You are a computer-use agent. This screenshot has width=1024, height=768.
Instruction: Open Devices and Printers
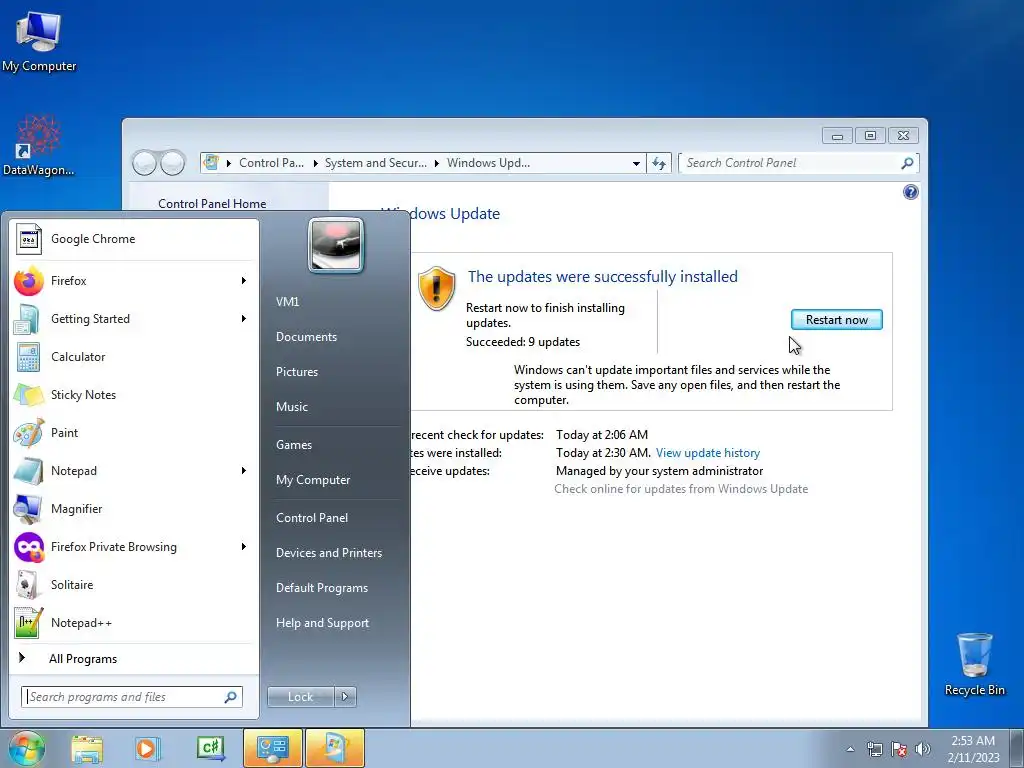click(329, 553)
